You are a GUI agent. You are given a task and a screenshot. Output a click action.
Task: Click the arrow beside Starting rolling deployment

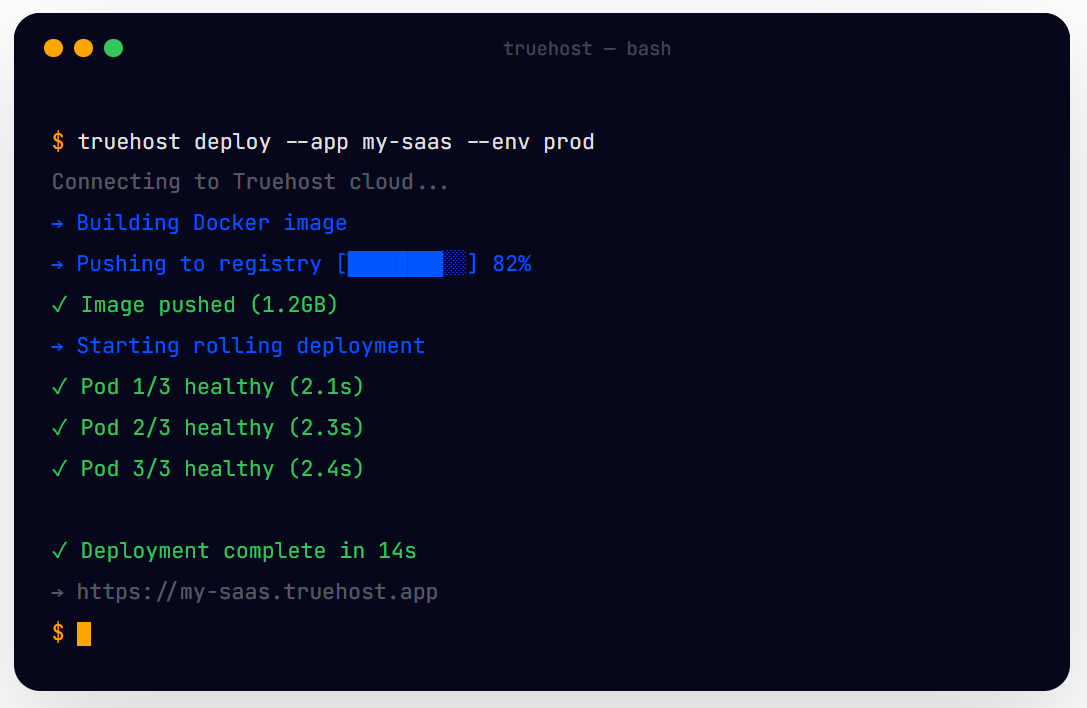[x=58, y=346]
